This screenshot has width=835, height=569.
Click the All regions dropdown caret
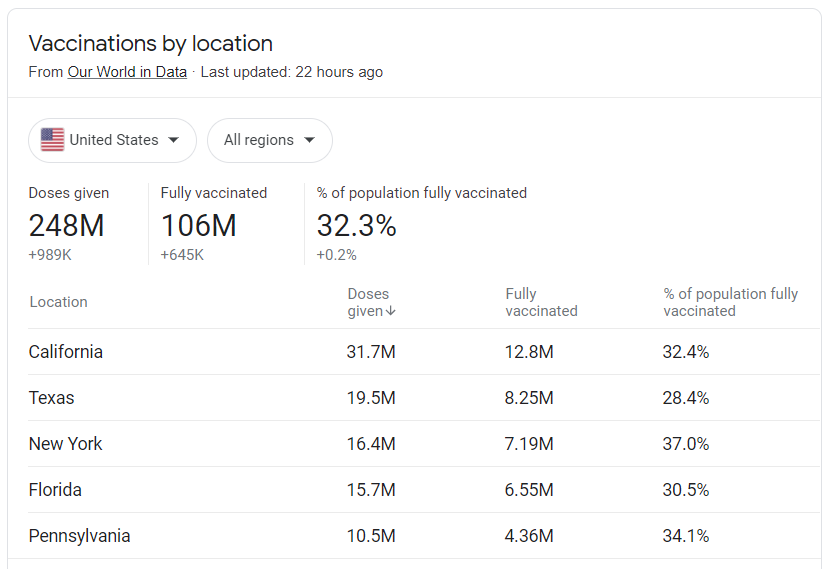coord(309,140)
